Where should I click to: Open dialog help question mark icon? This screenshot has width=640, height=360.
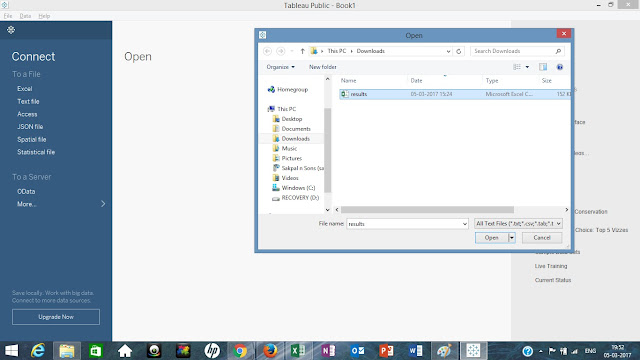pos(560,67)
